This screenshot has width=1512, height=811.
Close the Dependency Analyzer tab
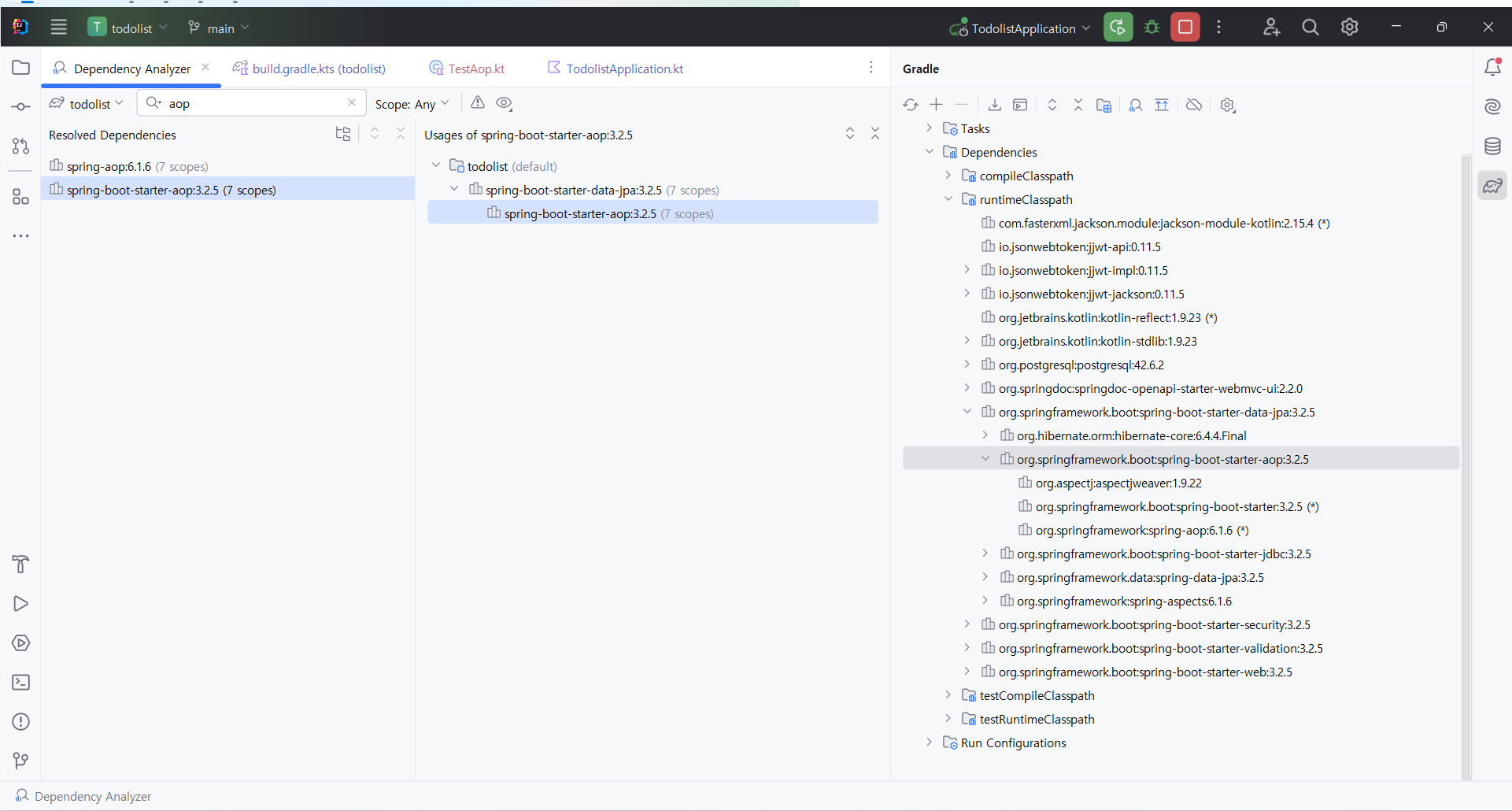click(205, 67)
